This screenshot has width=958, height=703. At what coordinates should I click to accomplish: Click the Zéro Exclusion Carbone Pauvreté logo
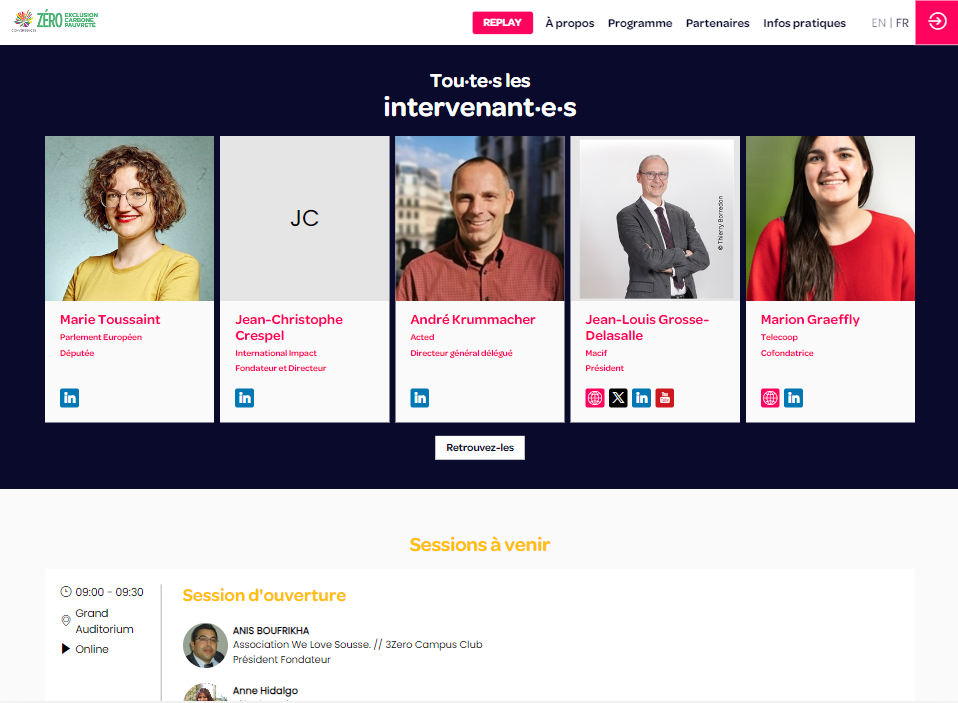[55, 21]
